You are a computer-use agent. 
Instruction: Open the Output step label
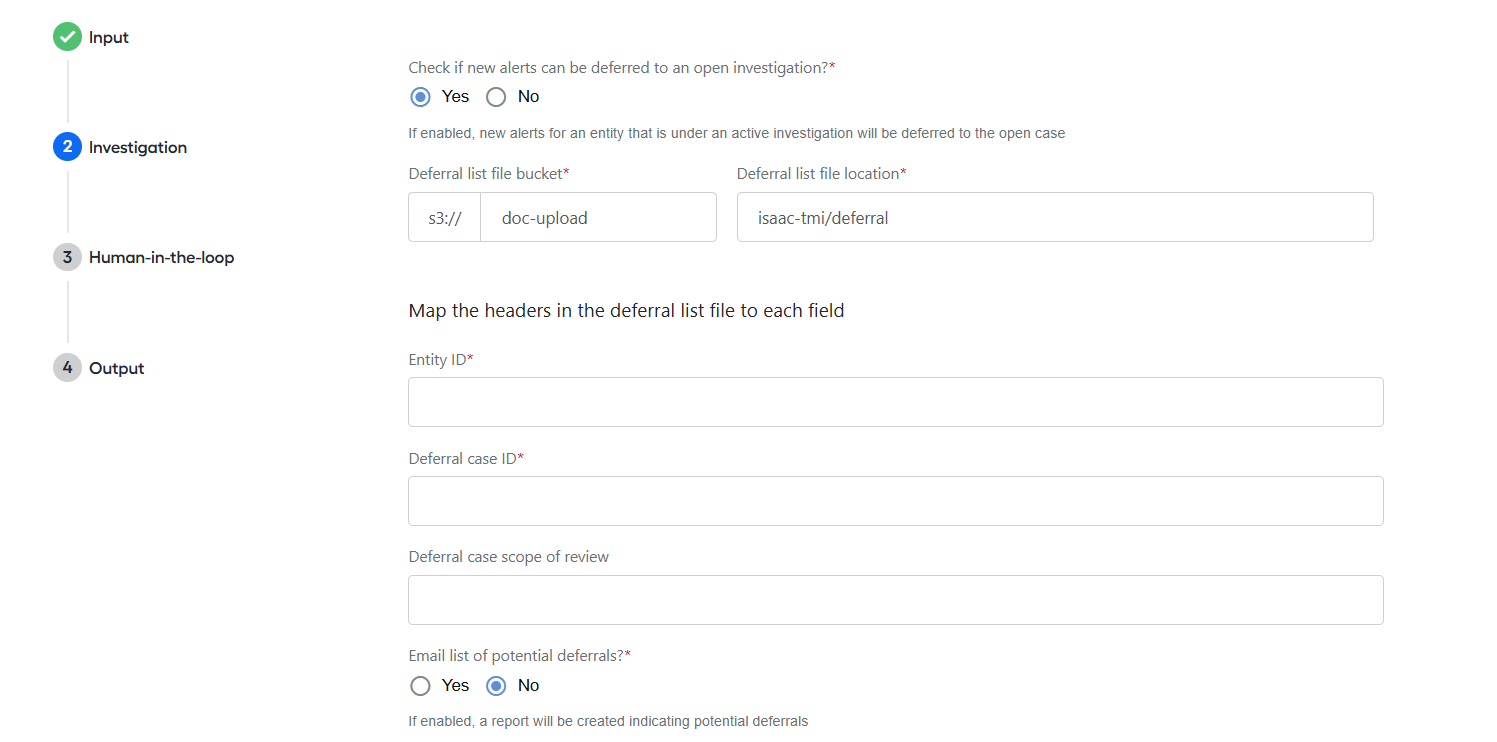click(117, 368)
